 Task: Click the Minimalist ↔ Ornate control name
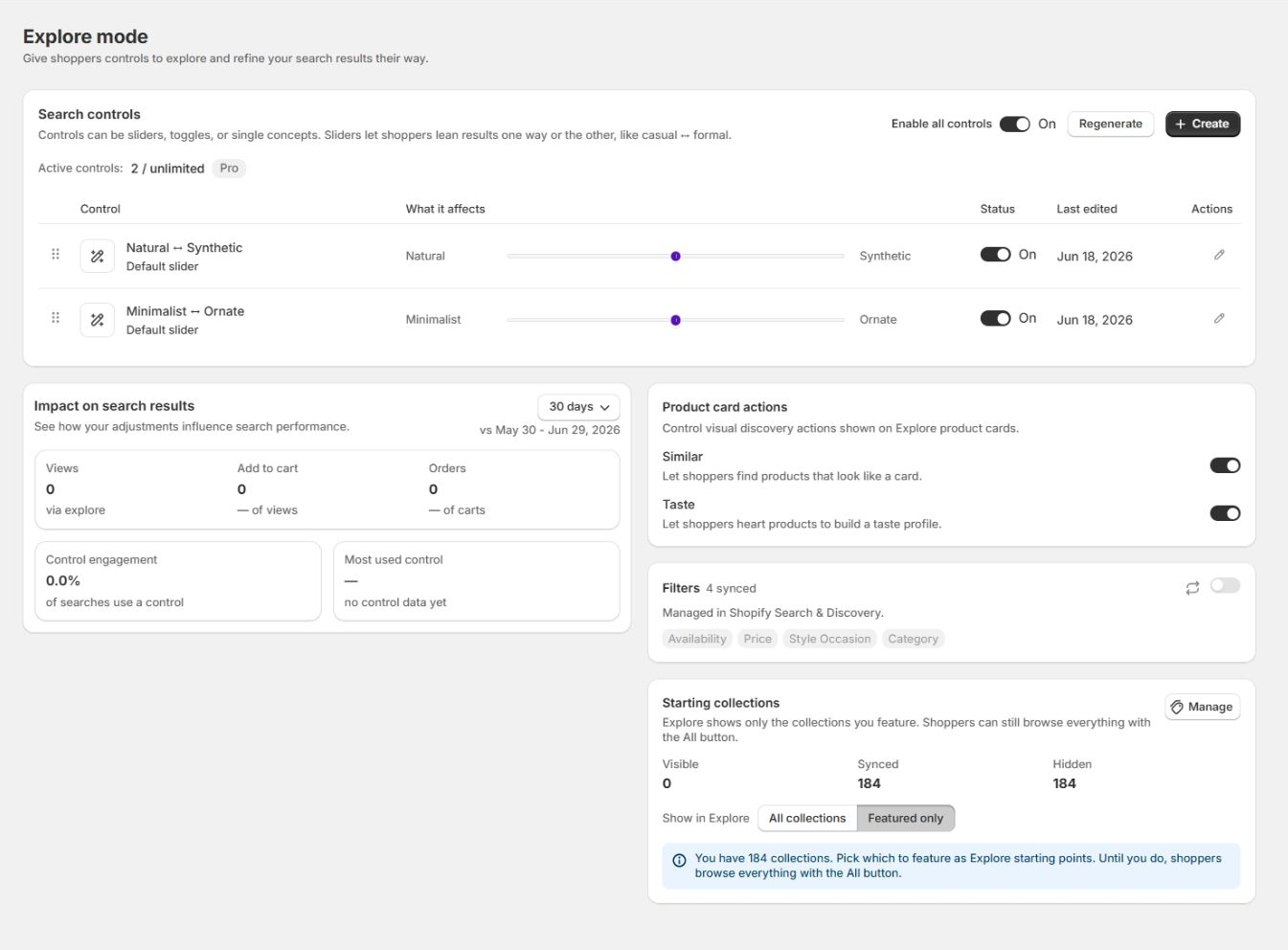185,311
